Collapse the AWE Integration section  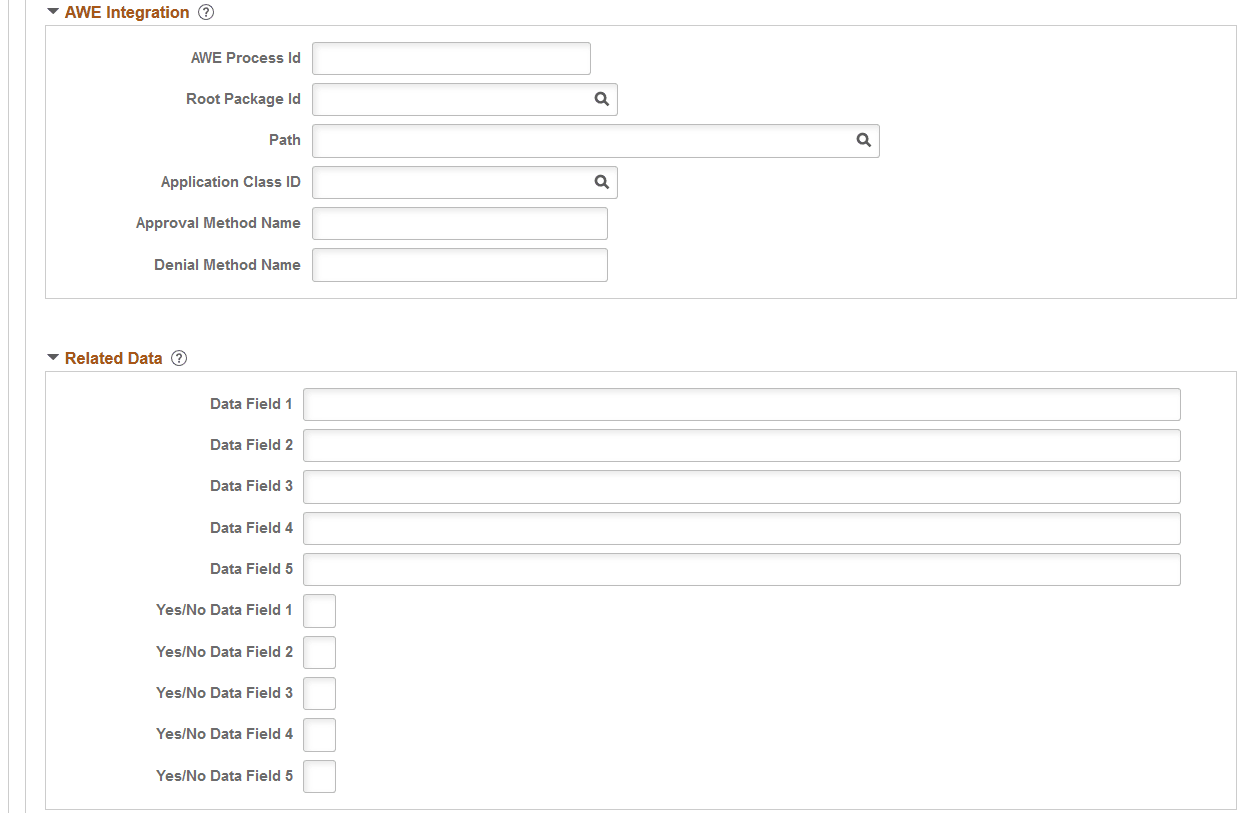click(52, 11)
